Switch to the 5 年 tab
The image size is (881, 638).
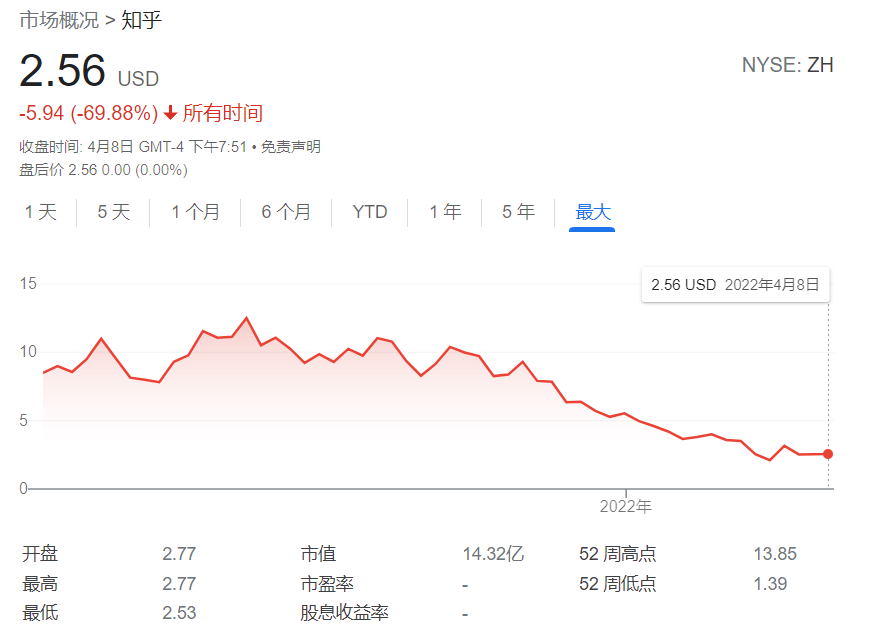click(518, 212)
